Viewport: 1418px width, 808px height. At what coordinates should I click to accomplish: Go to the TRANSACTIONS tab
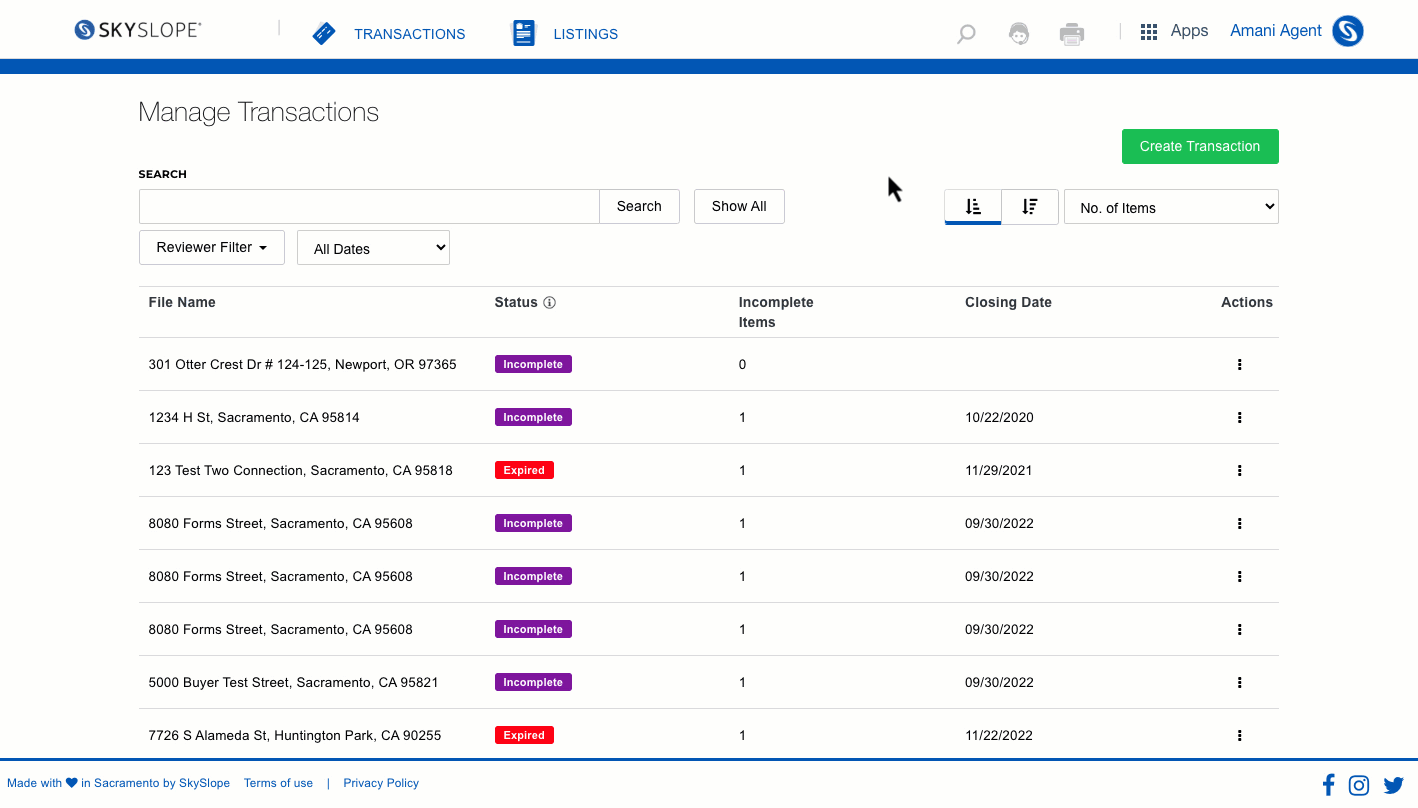coord(409,34)
